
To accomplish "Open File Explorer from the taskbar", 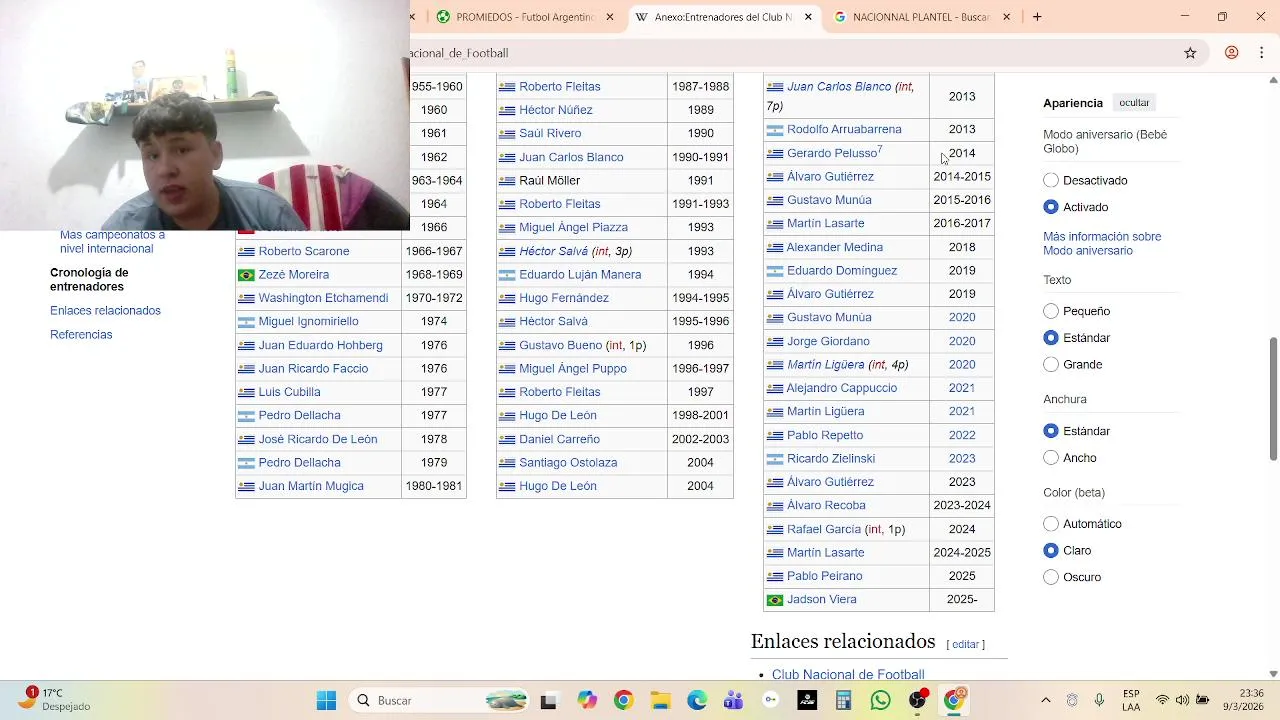I will click(660, 701).
